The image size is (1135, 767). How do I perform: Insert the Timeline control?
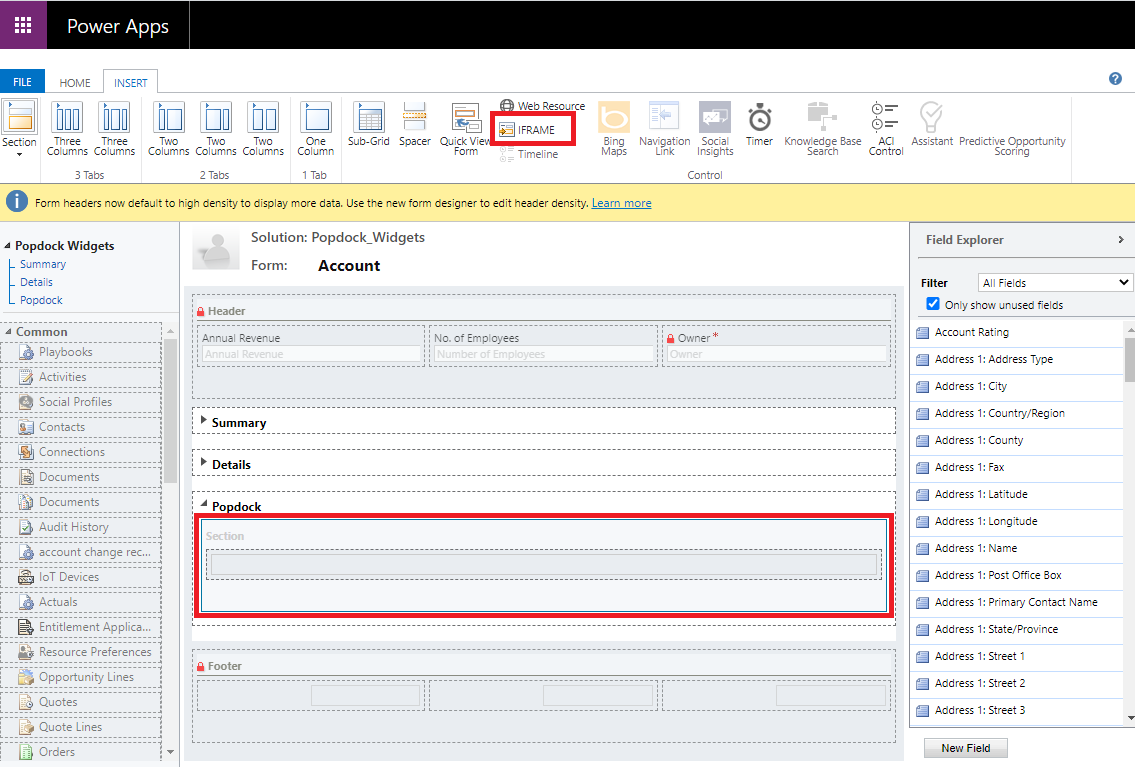529,154
